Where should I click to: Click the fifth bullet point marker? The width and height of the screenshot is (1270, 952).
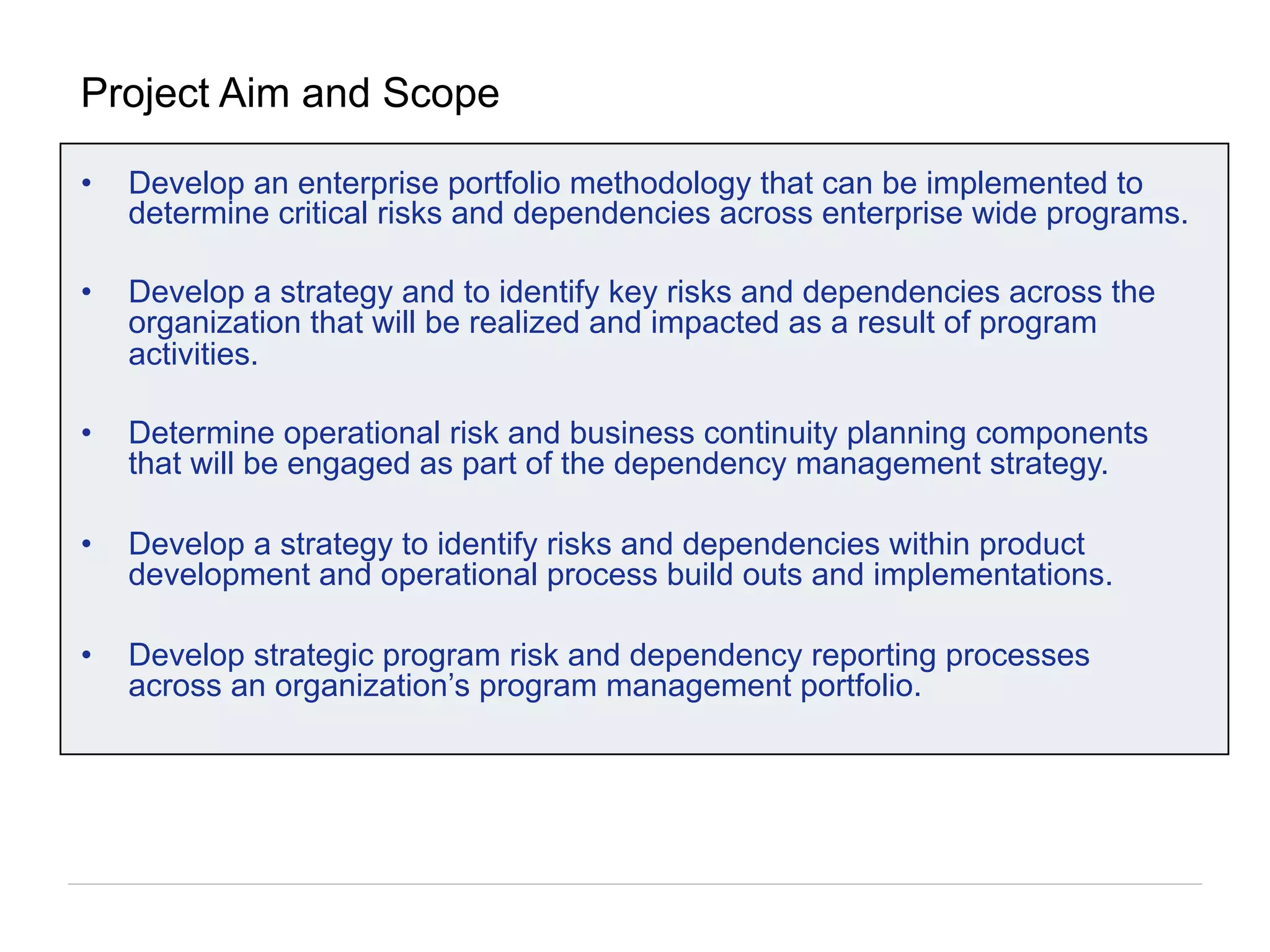click(87, 655)
